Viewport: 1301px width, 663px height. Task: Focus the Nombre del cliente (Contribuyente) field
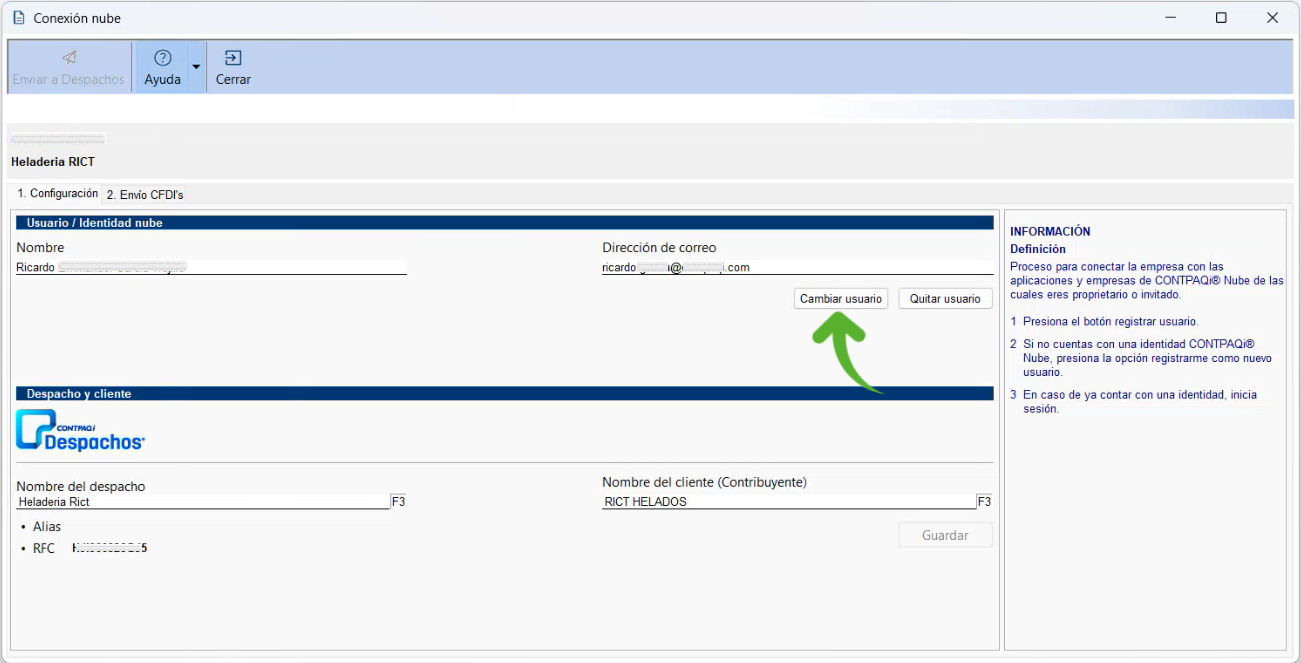pos(788,502)
